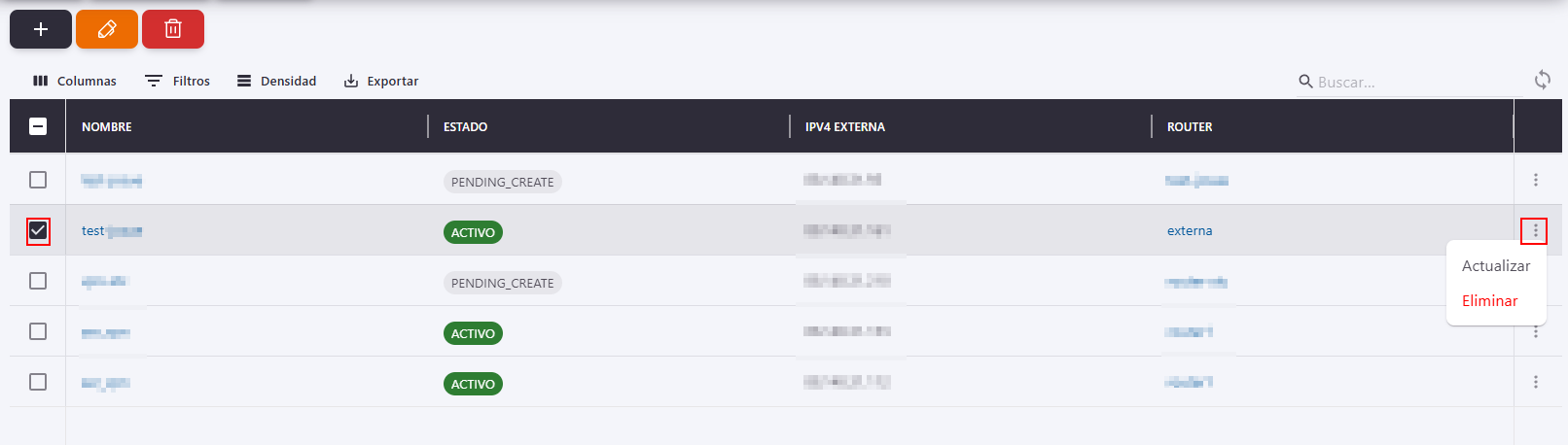This screenshot has width=1568, height=445.
Task: Expand the Densidad density options
Action: pyautogui.click(x=277, y=81)
